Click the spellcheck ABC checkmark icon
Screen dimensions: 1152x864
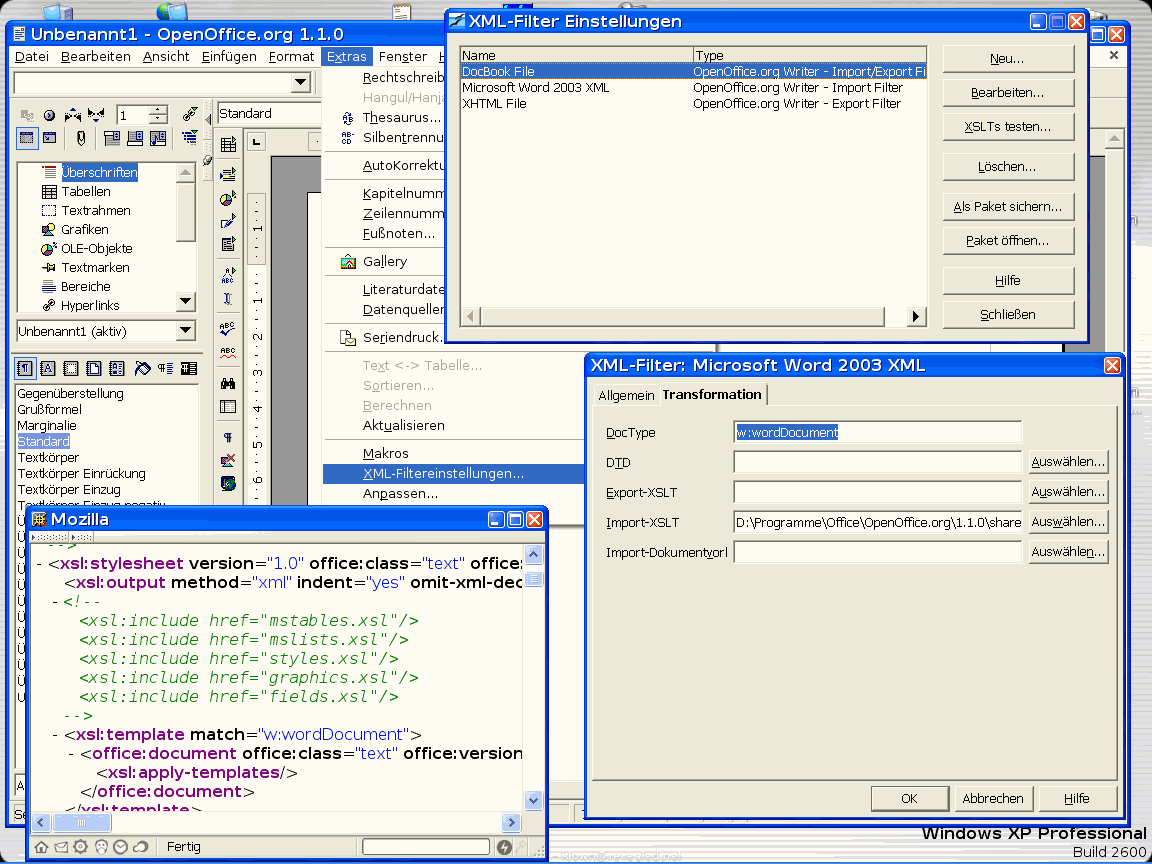pos(228,328)
